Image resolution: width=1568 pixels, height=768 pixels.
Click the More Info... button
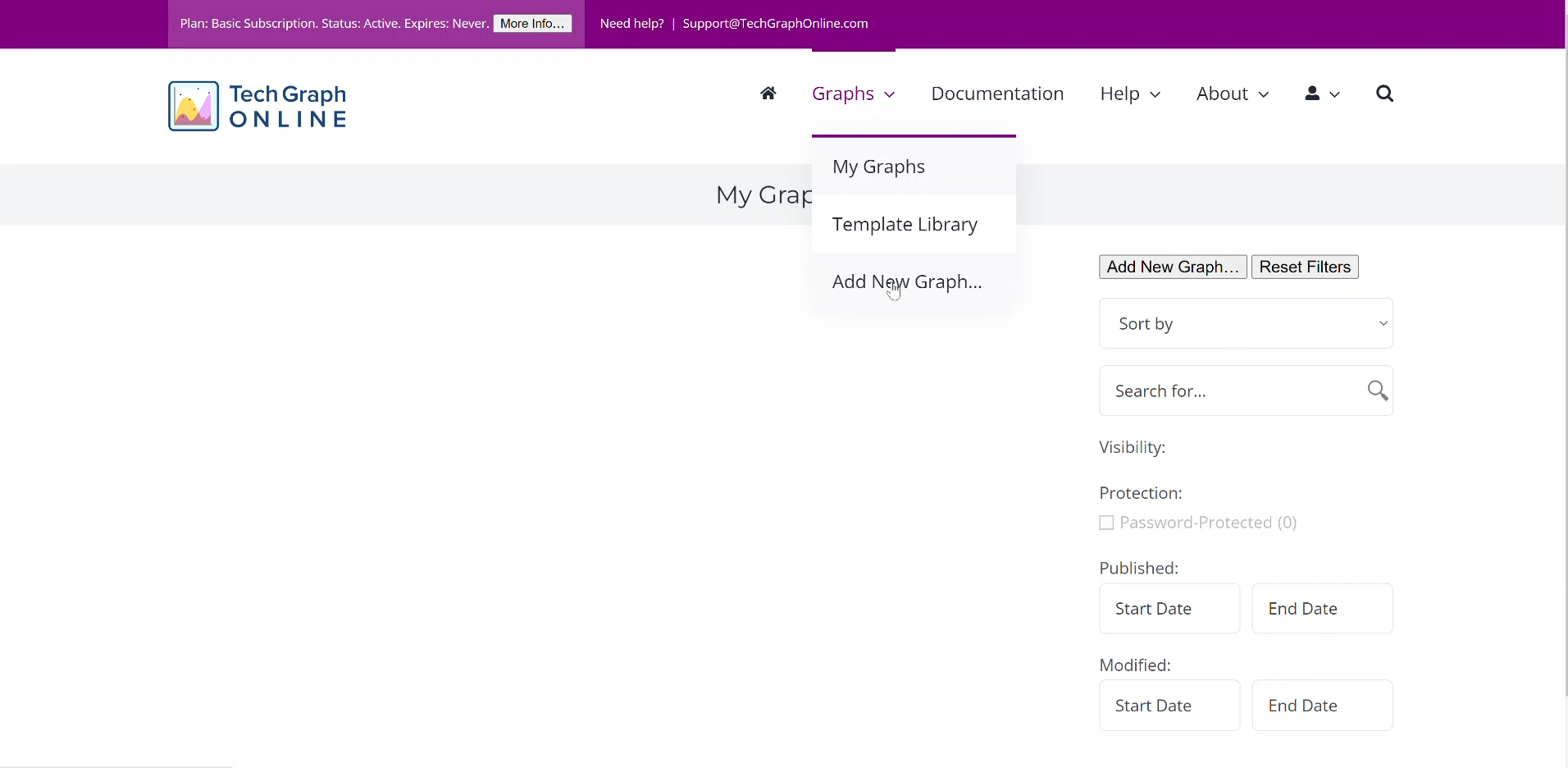[x=532, y=24]
